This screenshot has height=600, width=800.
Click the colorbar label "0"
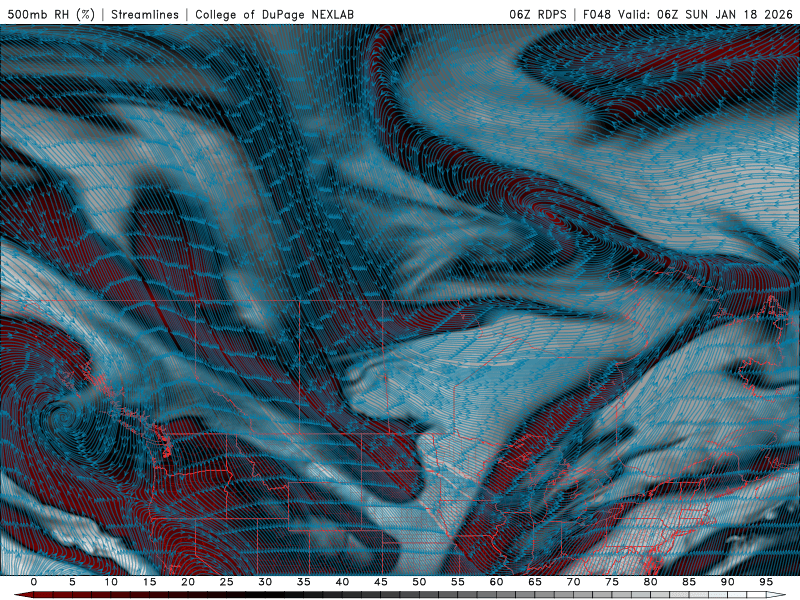point(34,582)
